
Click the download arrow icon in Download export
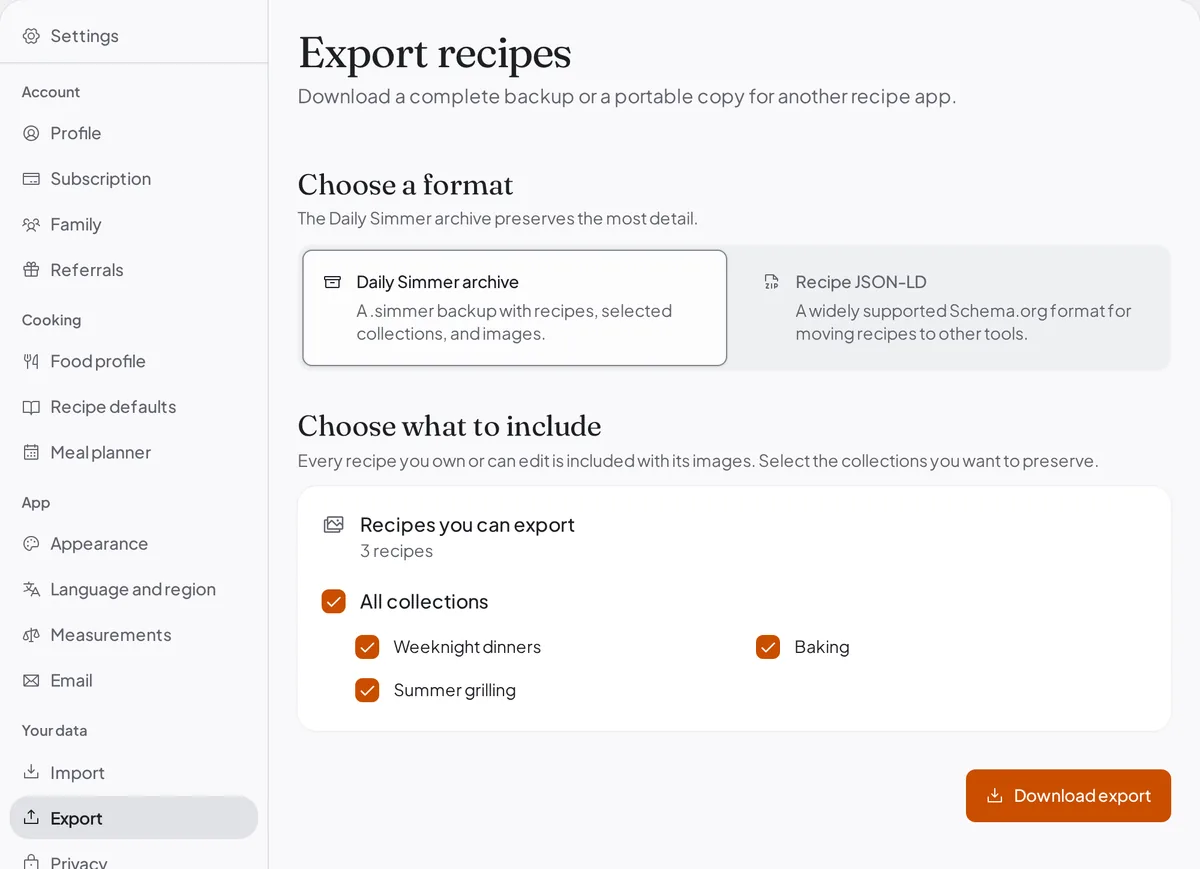994,796
